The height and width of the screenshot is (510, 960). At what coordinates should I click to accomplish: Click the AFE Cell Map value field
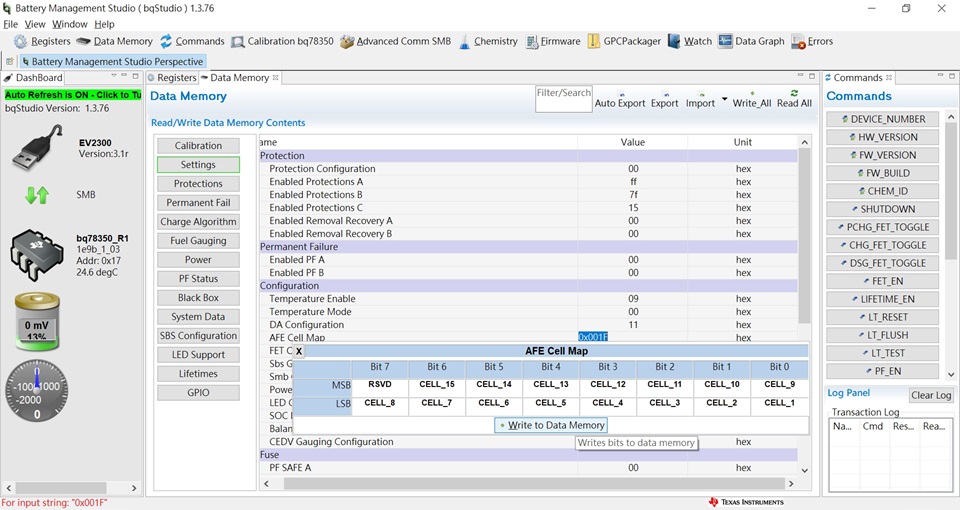(x=632, y=337)
